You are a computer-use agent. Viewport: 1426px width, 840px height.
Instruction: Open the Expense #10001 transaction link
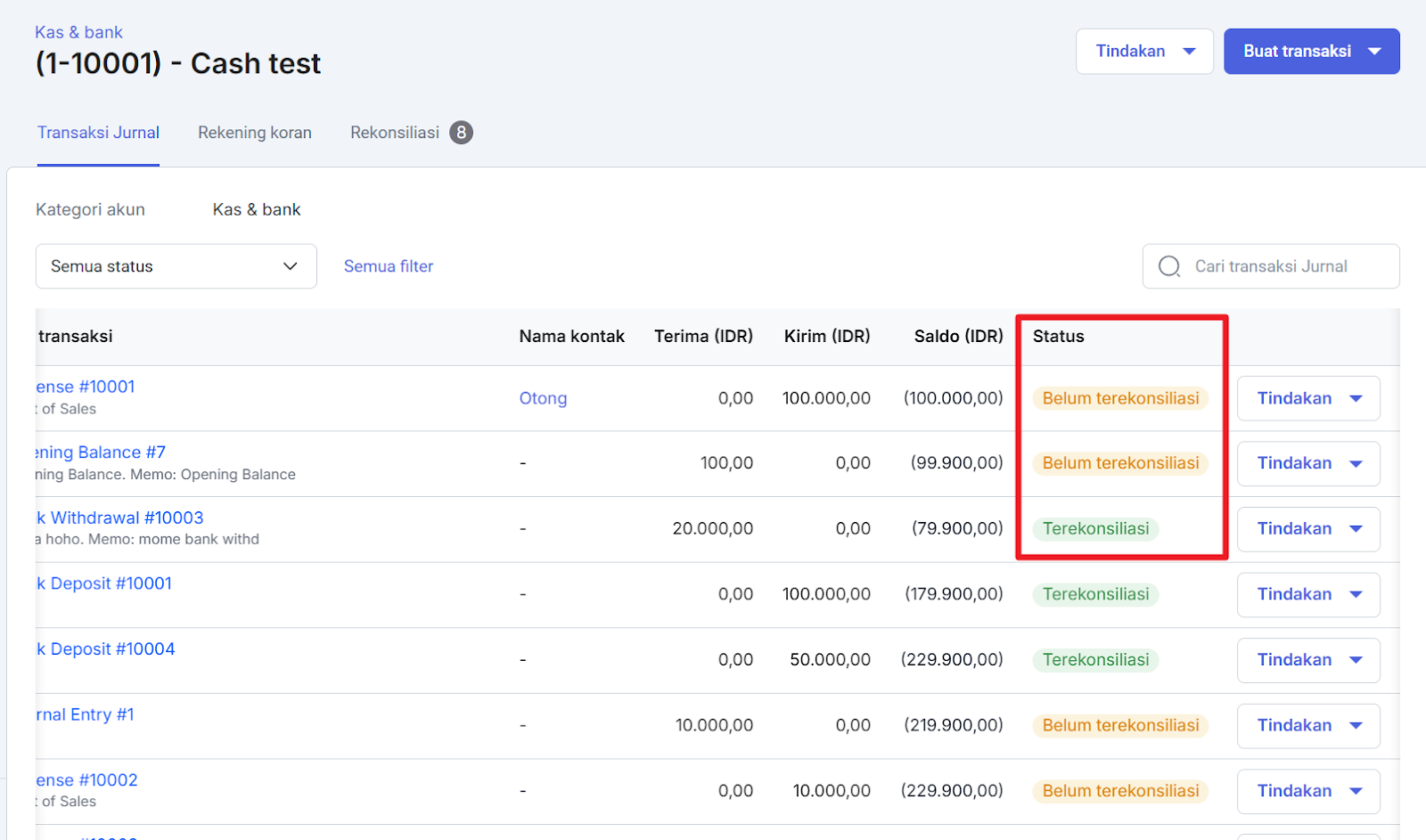click(x=86, y=387)
